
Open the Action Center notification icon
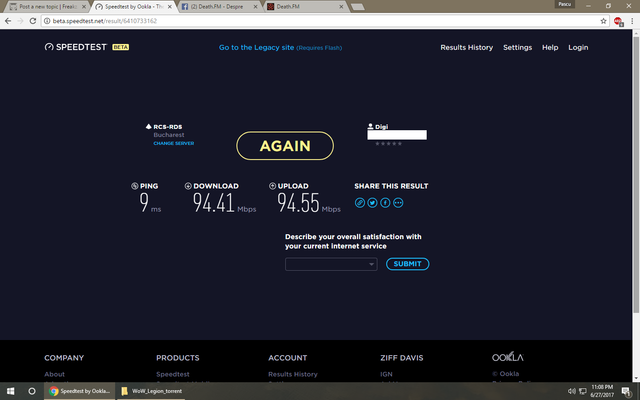pos(626,391)
